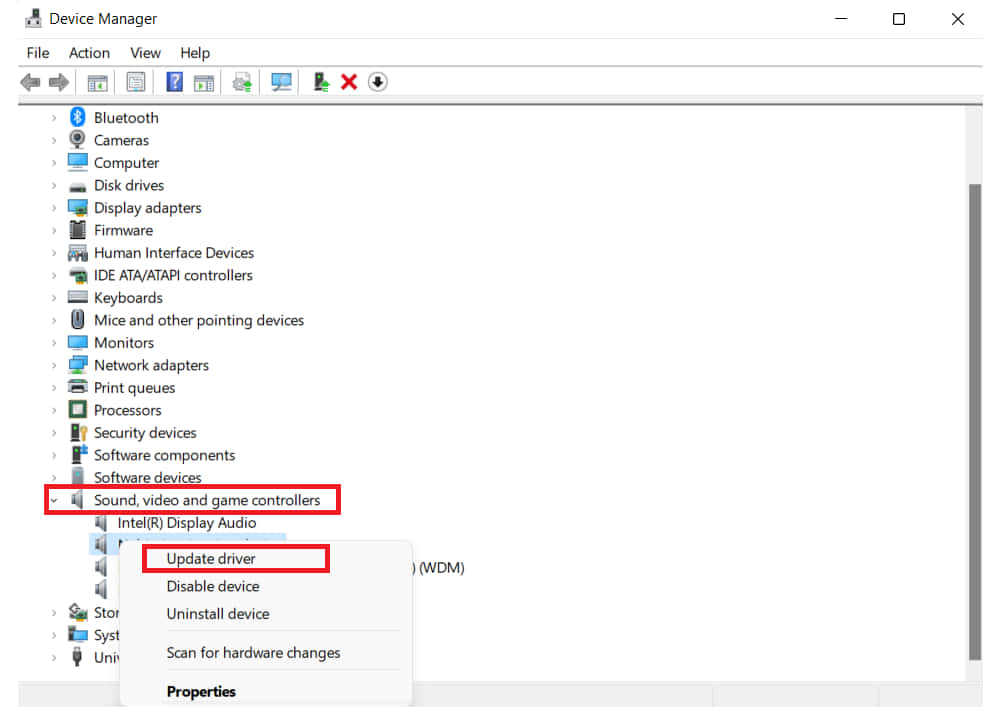Image resolution: width=992 pixels, height=722 pixels.
Task: Select the Disk drives label
Action: coord(129,185)
